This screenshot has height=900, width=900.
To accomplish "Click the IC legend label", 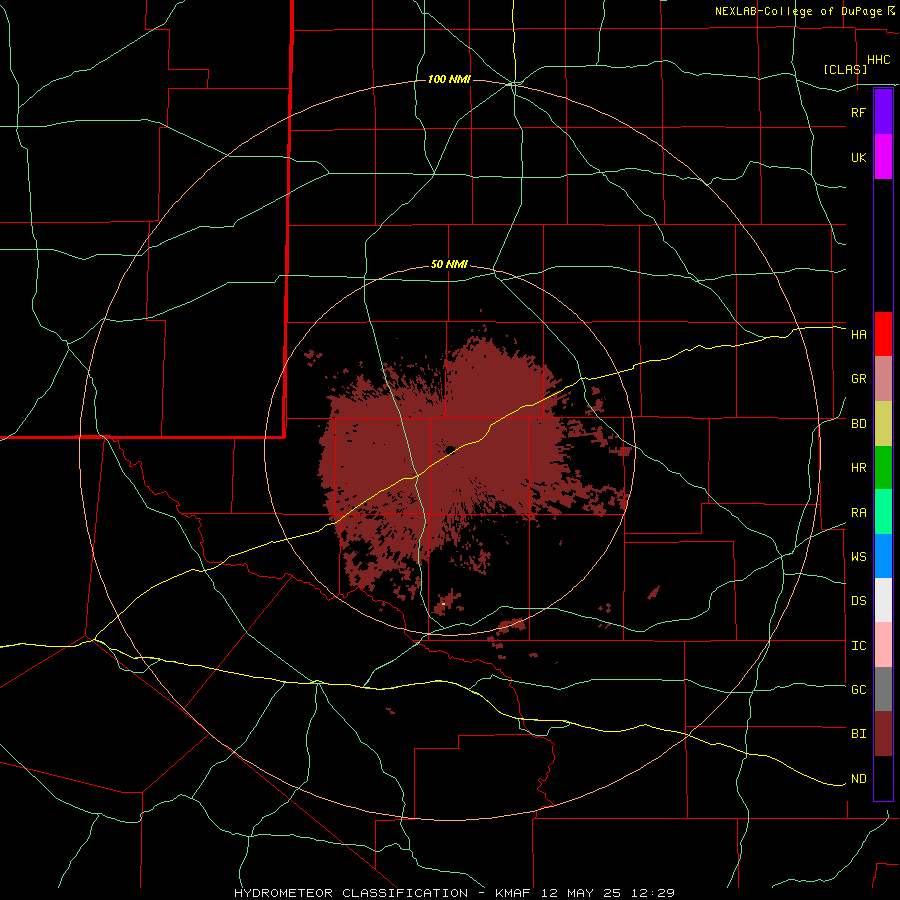I will pos(858,646).
